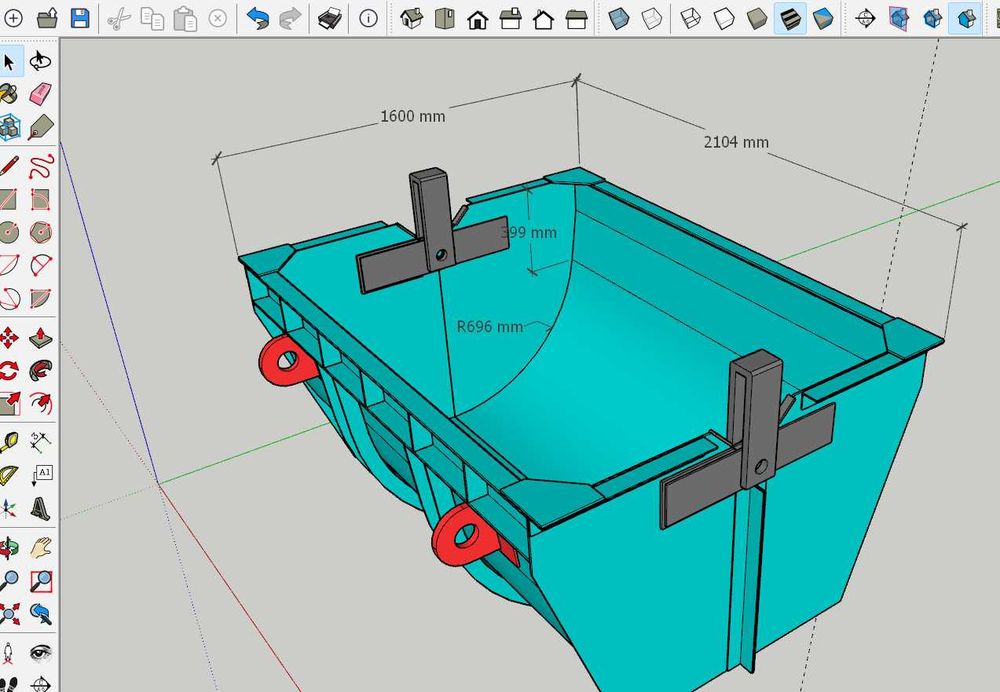
Task: Click the 1600 mm dimension label
Action: 413,116
